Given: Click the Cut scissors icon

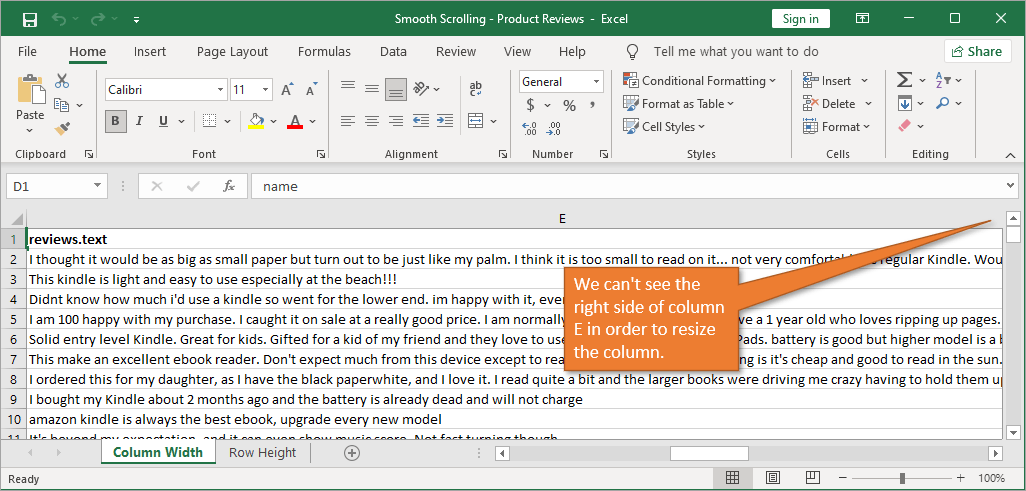Looking at the screenshot, I should tap(62, 81).
